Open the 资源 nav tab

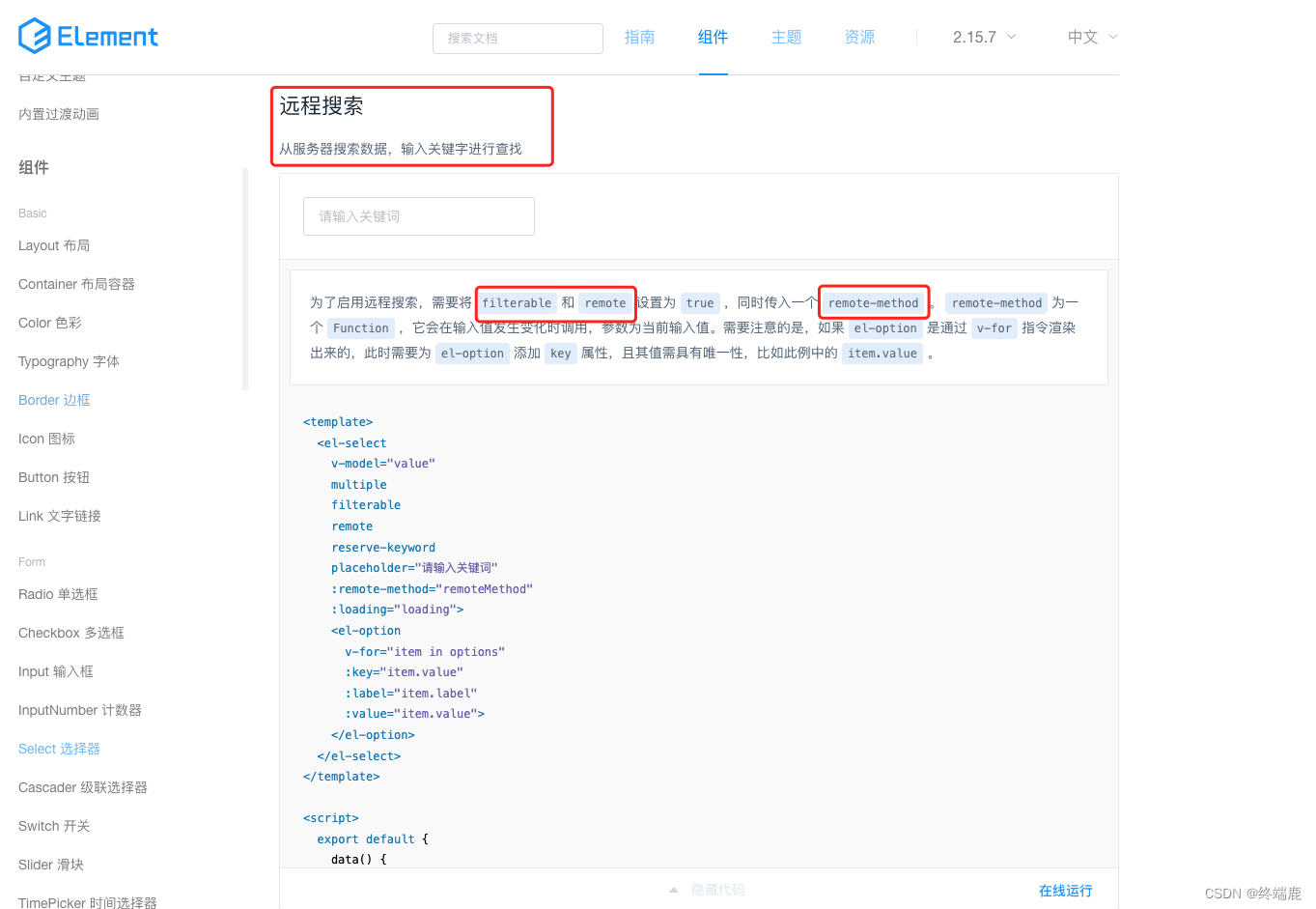[859, 37]
